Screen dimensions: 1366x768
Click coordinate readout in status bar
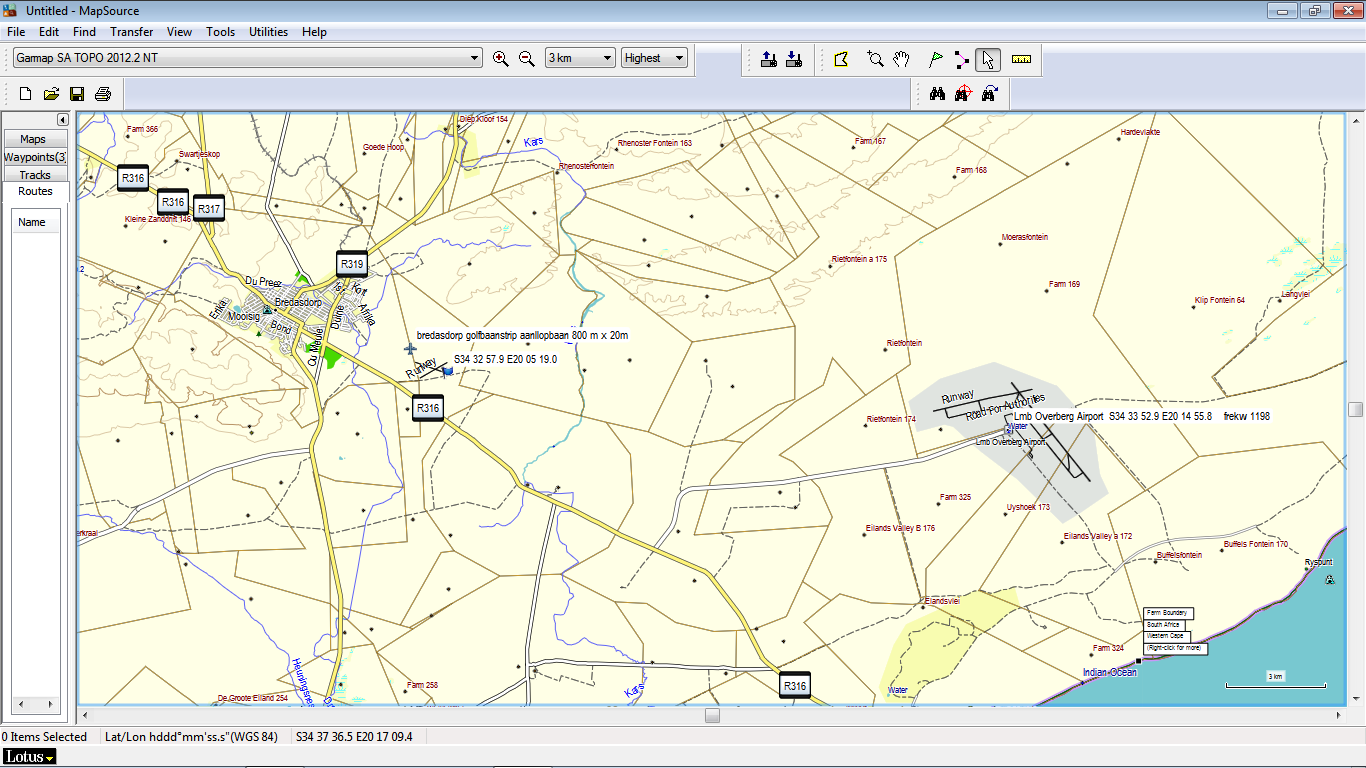355,737
